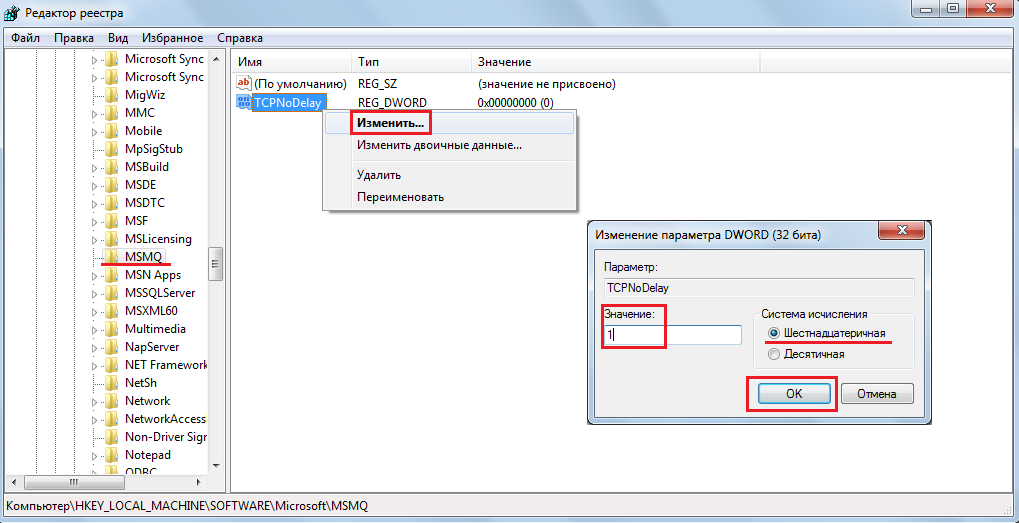Screen dimensions: 1019x523
Task: Click the tree pane scroll down arrow
Action: coord(216,466)
